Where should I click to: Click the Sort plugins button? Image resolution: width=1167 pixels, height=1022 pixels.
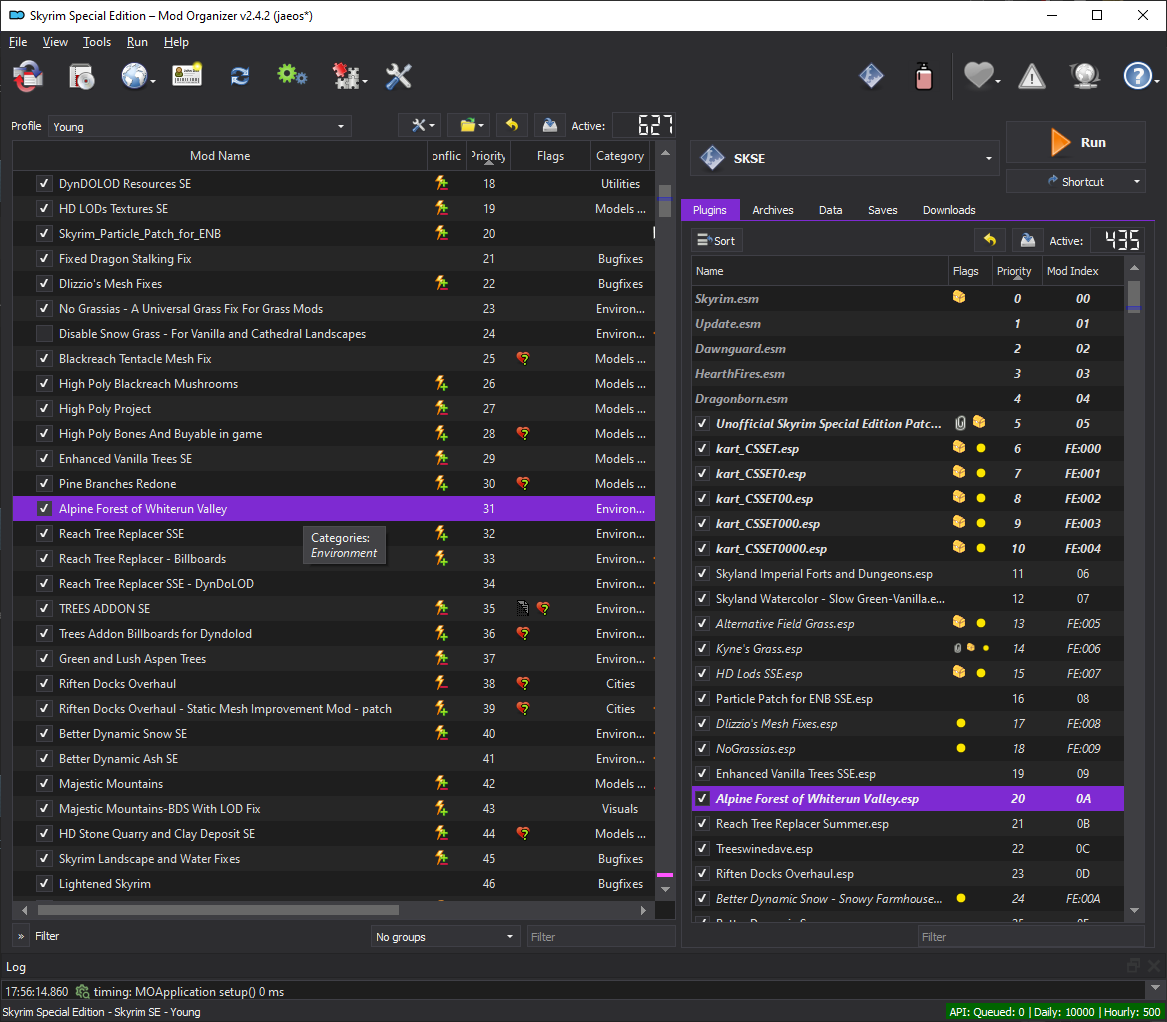point(716,240)
